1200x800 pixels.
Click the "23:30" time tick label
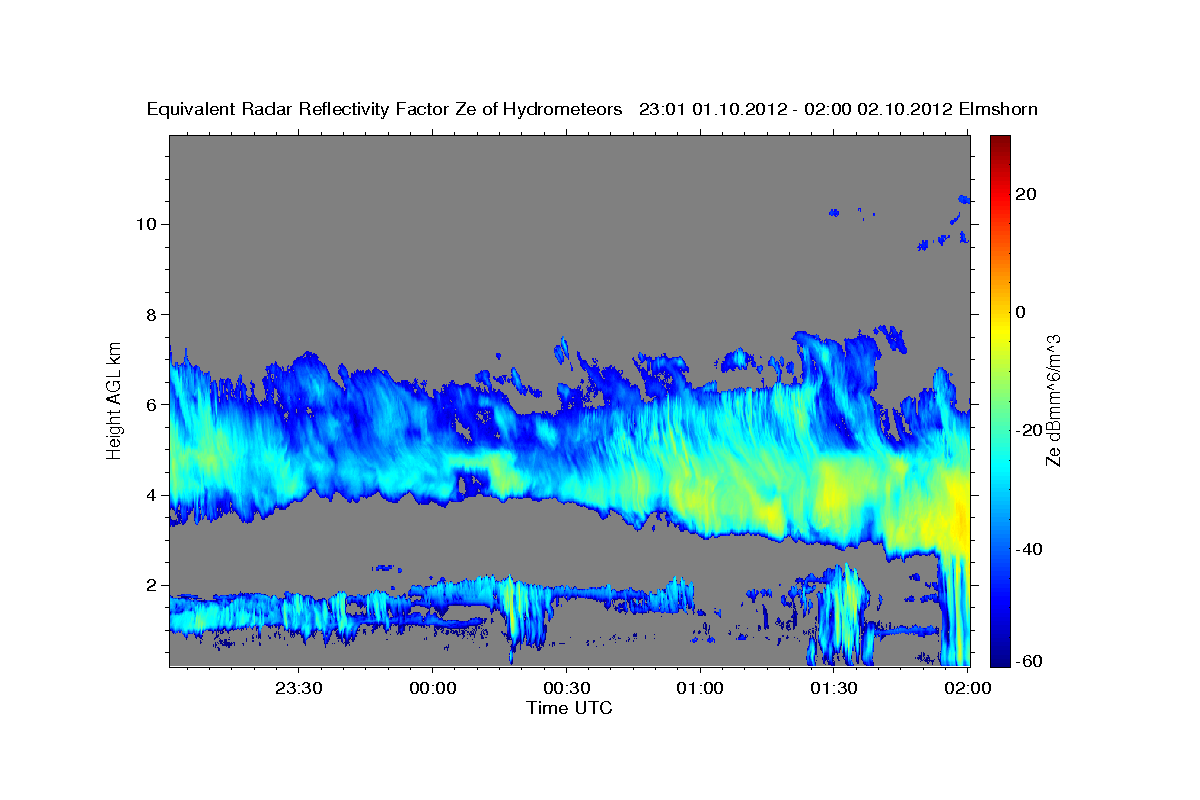(299, 688)
